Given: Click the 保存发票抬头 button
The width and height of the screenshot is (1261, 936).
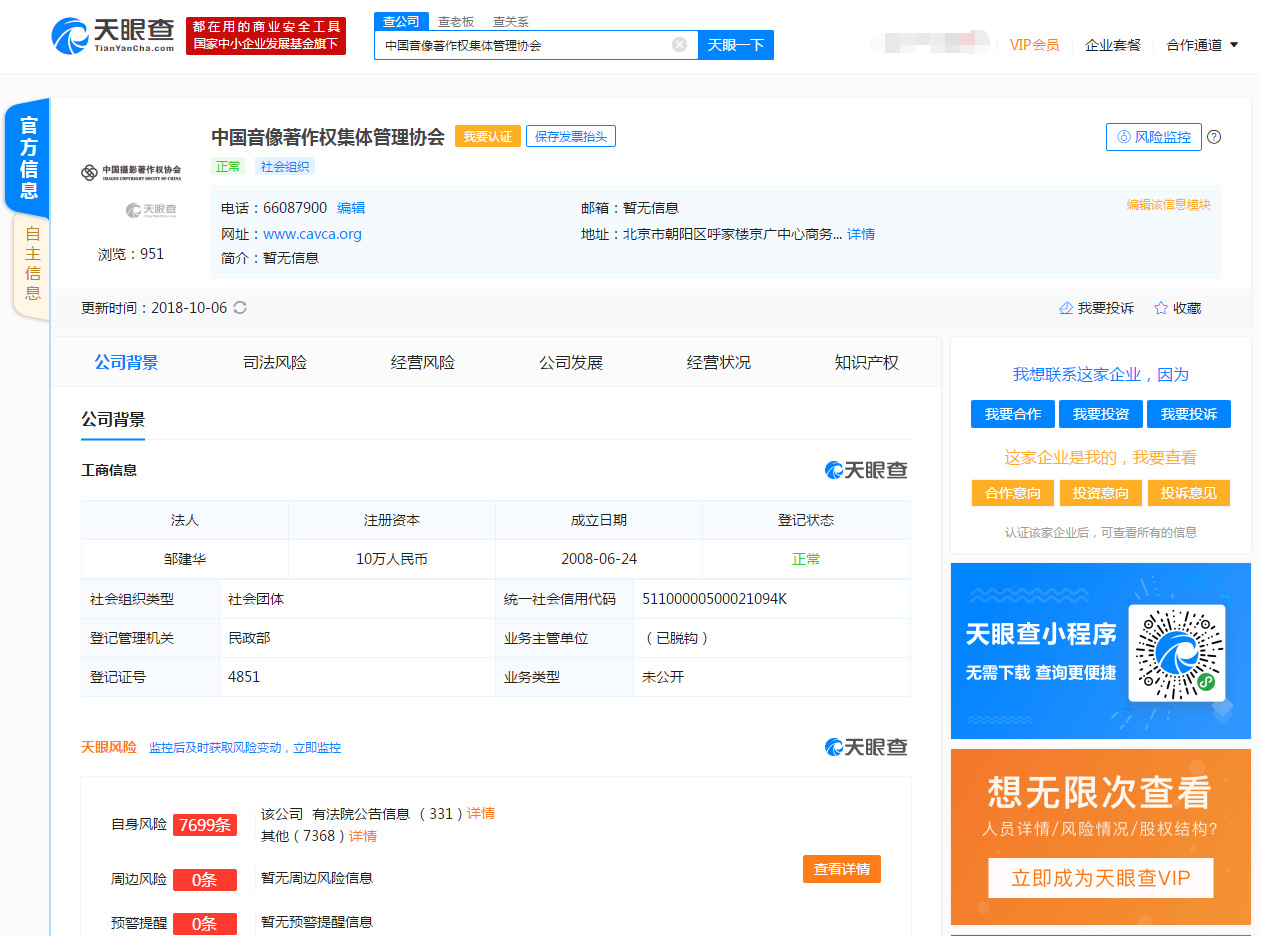Looking at the screenshot, I should point(571,136).
